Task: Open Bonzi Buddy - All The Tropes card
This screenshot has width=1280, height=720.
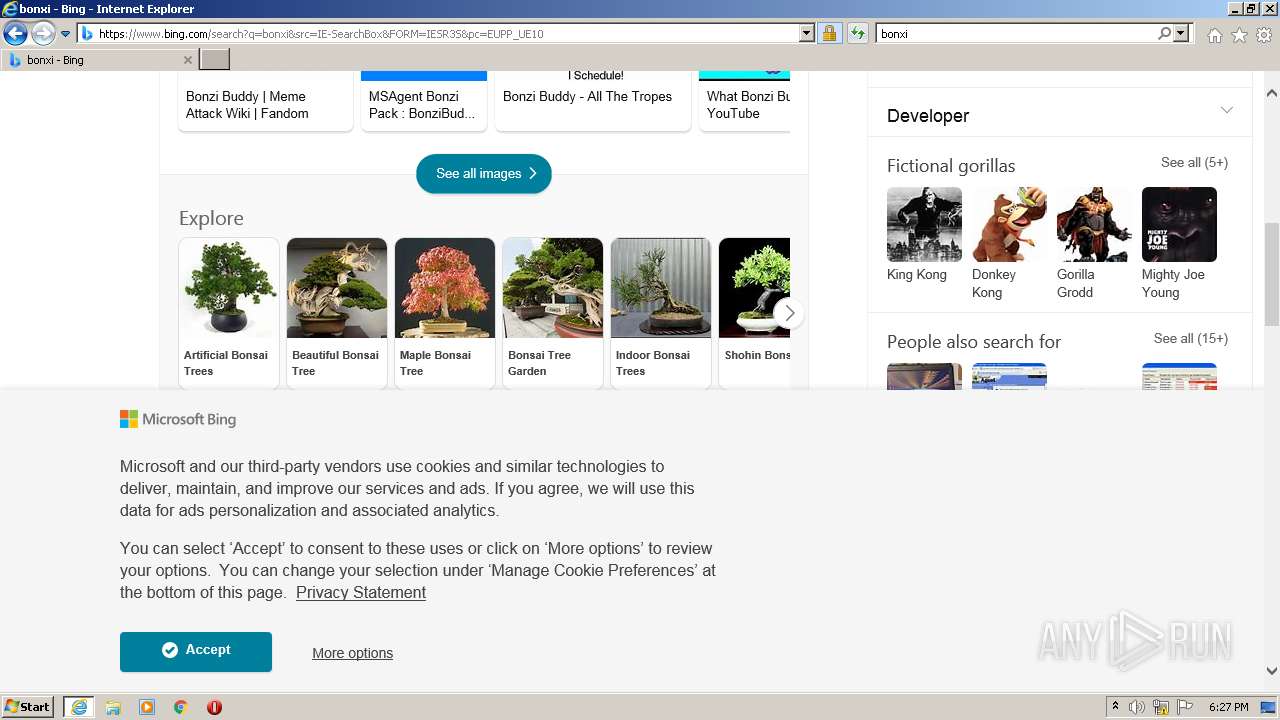Action: pyautogui.click(x=592, y=101)
